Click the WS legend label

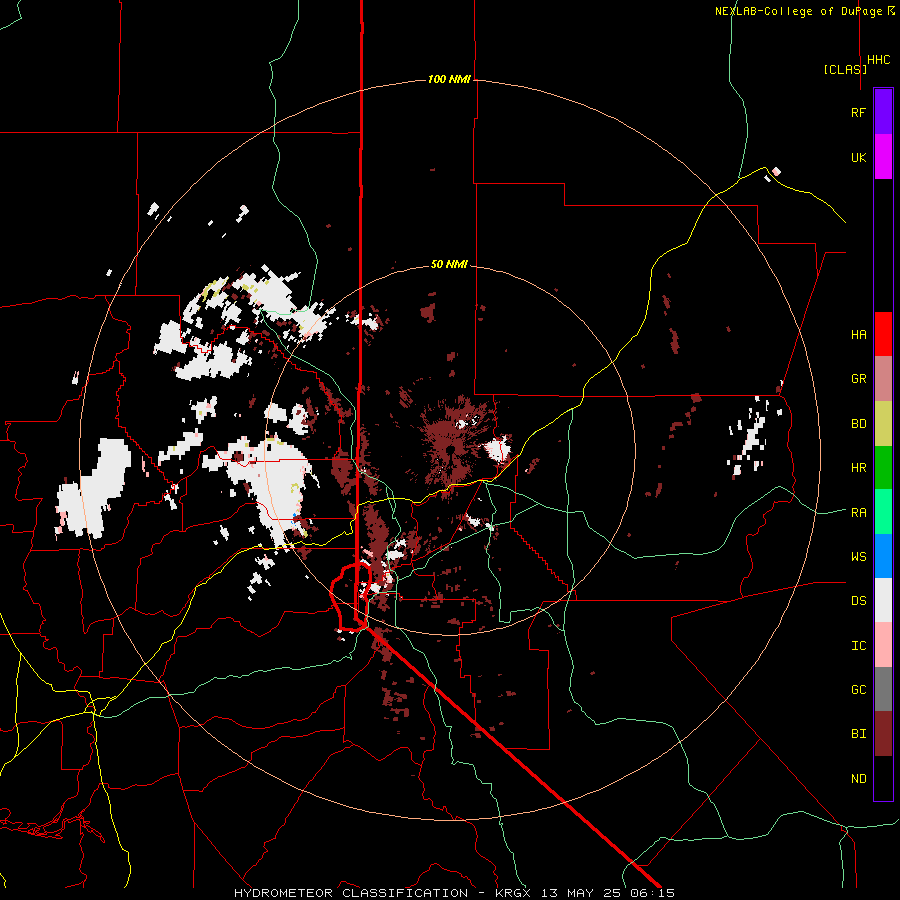[x=858, y=556]
